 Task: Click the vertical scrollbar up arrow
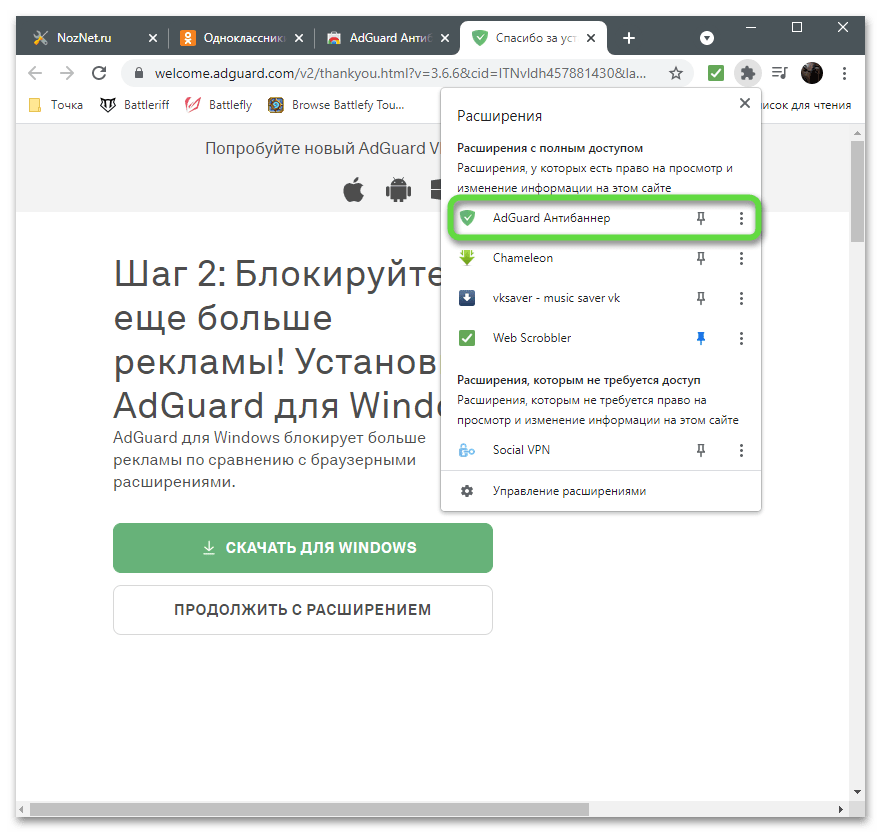pos(857,134)
